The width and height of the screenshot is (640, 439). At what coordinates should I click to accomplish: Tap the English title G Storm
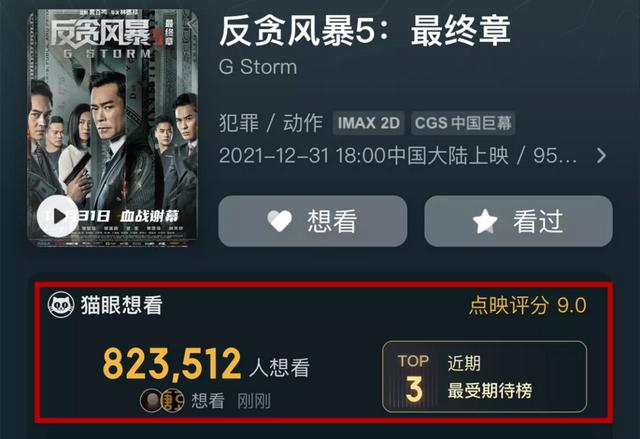pyautogui.click(x=258, y=67)
